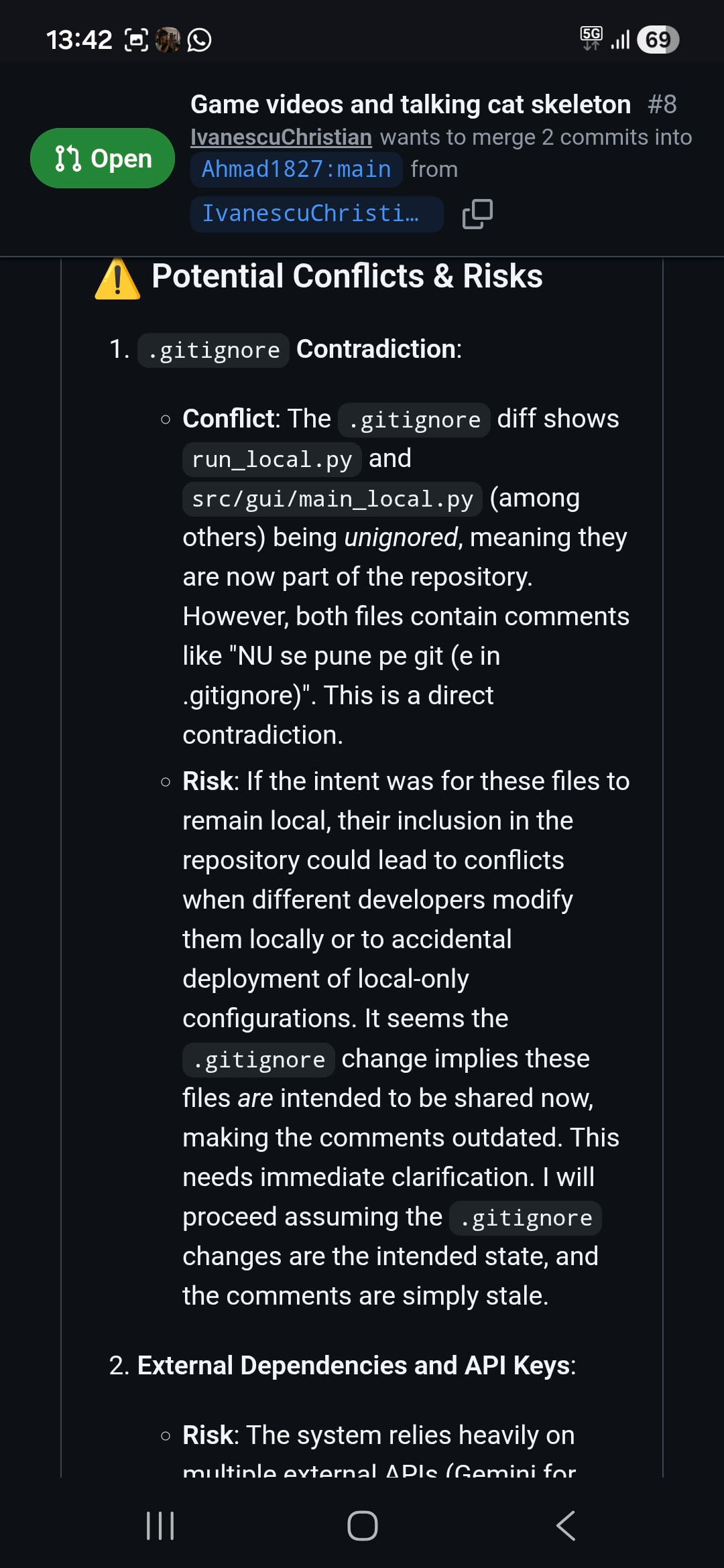The width and height of the screenshot is (724, 1568).
Task: Tap the src/gui/main_local.py code label
Action: [x=333, y=499]
